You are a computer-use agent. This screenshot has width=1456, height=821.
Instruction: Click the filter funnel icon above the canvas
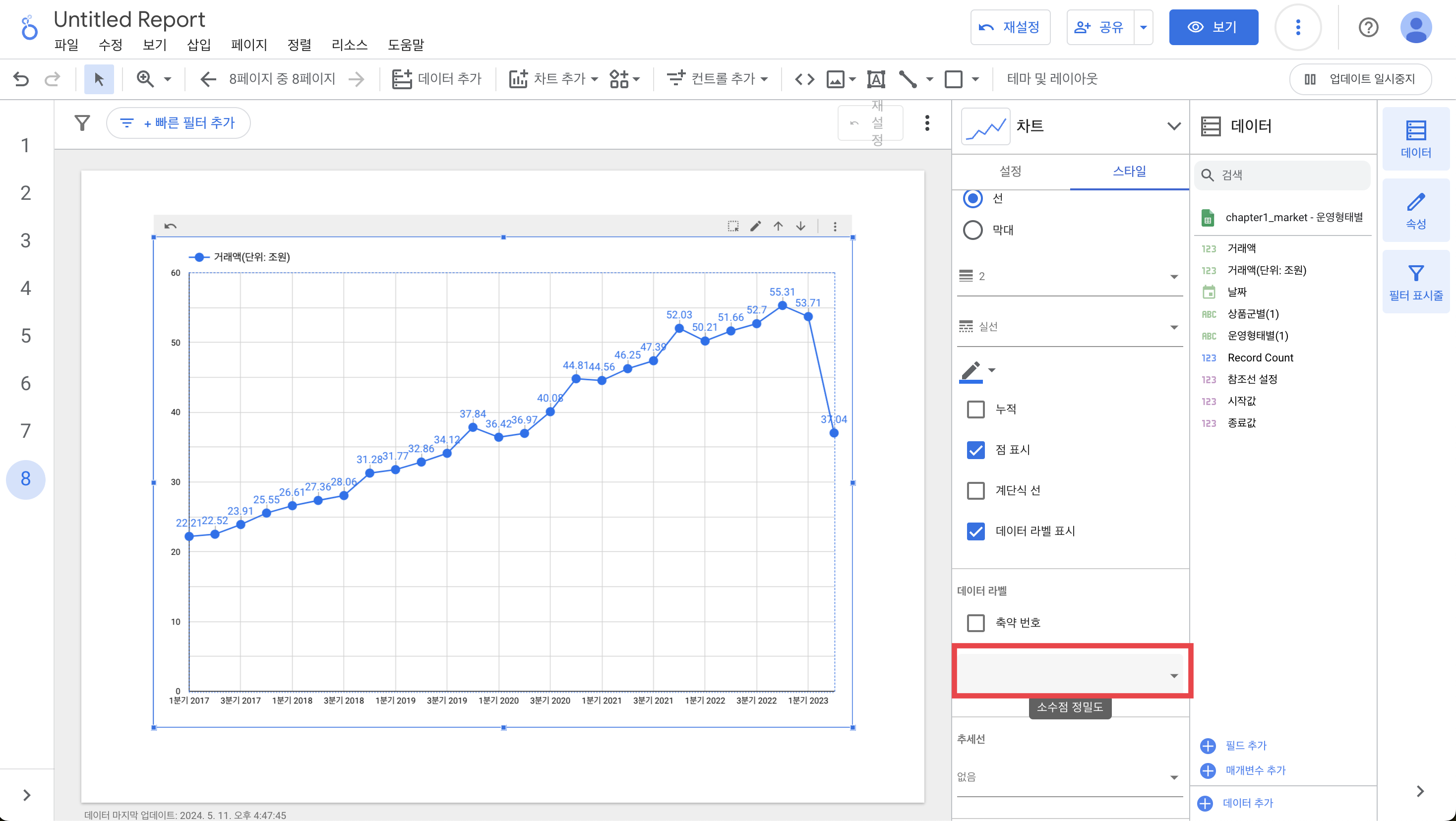[82, 122]
